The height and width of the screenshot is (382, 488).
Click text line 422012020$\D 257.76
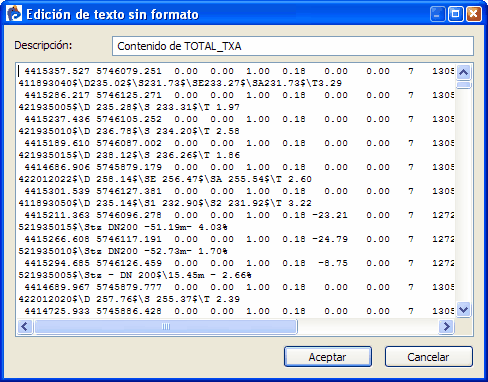click(x=129, y=299)
